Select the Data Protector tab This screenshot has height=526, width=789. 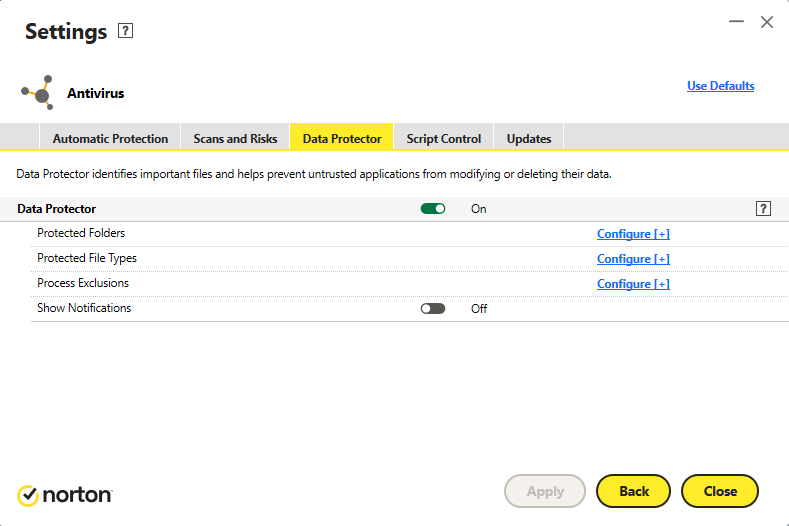coord(342,138)
